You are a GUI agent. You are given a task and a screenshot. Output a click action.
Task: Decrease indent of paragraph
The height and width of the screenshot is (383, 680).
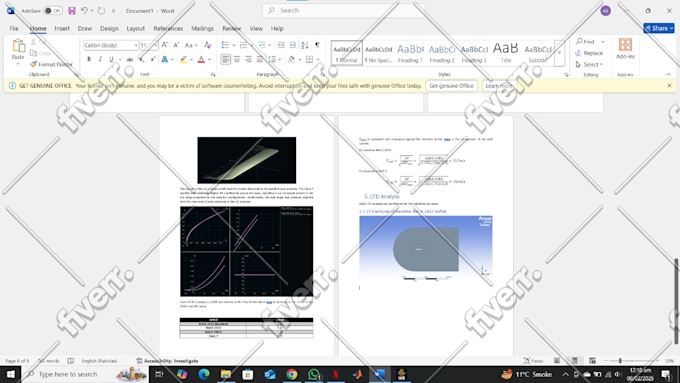pyautogui.click(x=281, y=45)
